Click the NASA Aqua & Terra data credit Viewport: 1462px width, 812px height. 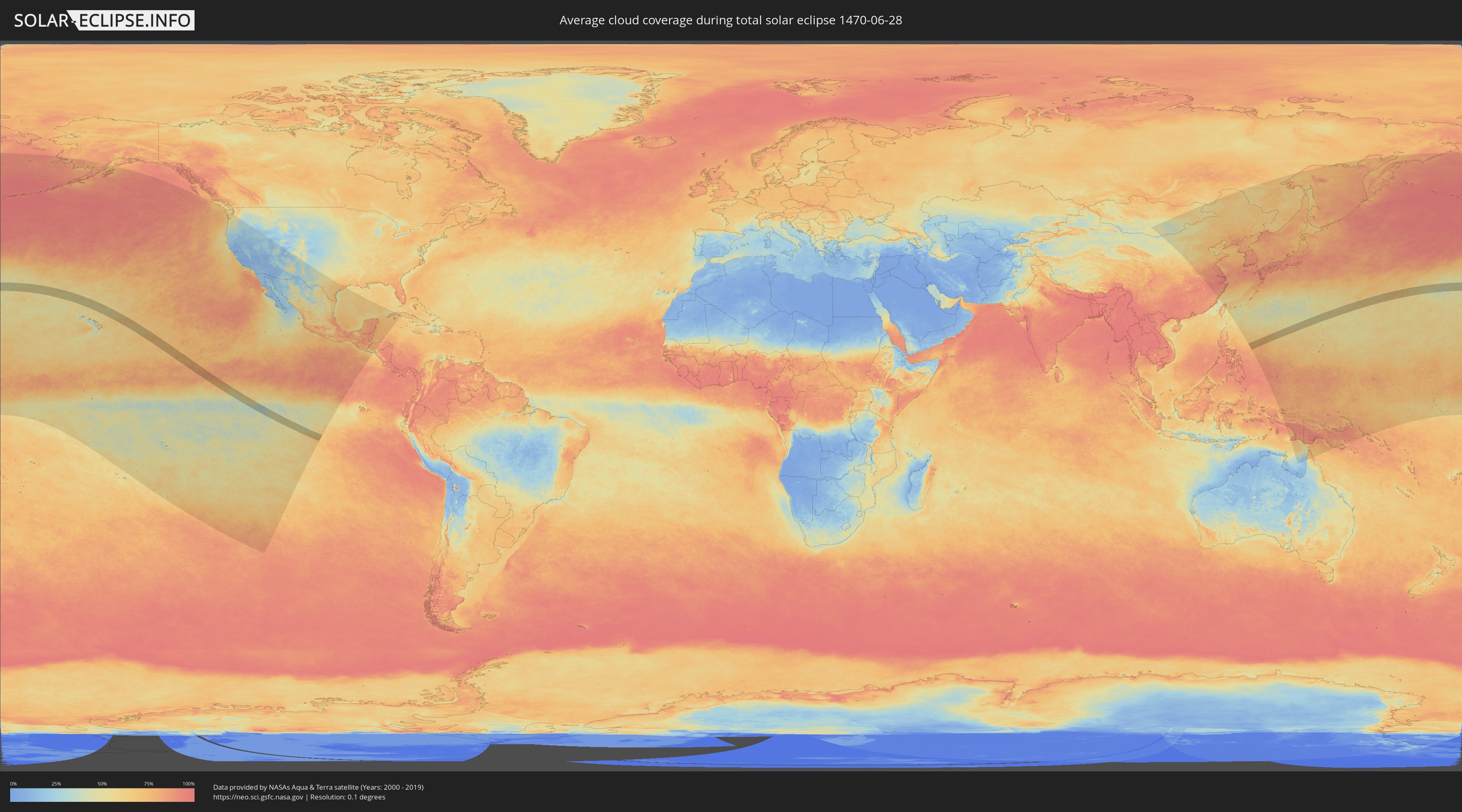[x=318, y=787]
